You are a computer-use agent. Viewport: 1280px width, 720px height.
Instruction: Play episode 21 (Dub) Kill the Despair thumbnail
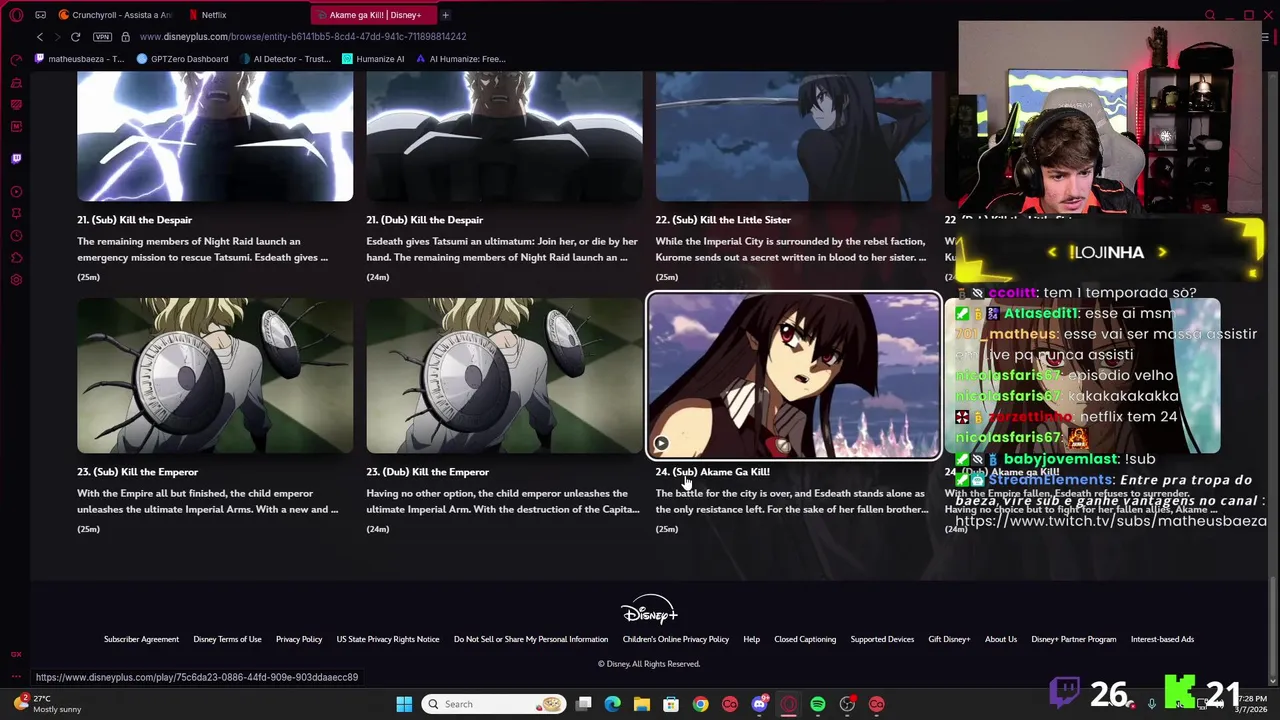coord(504,136)
